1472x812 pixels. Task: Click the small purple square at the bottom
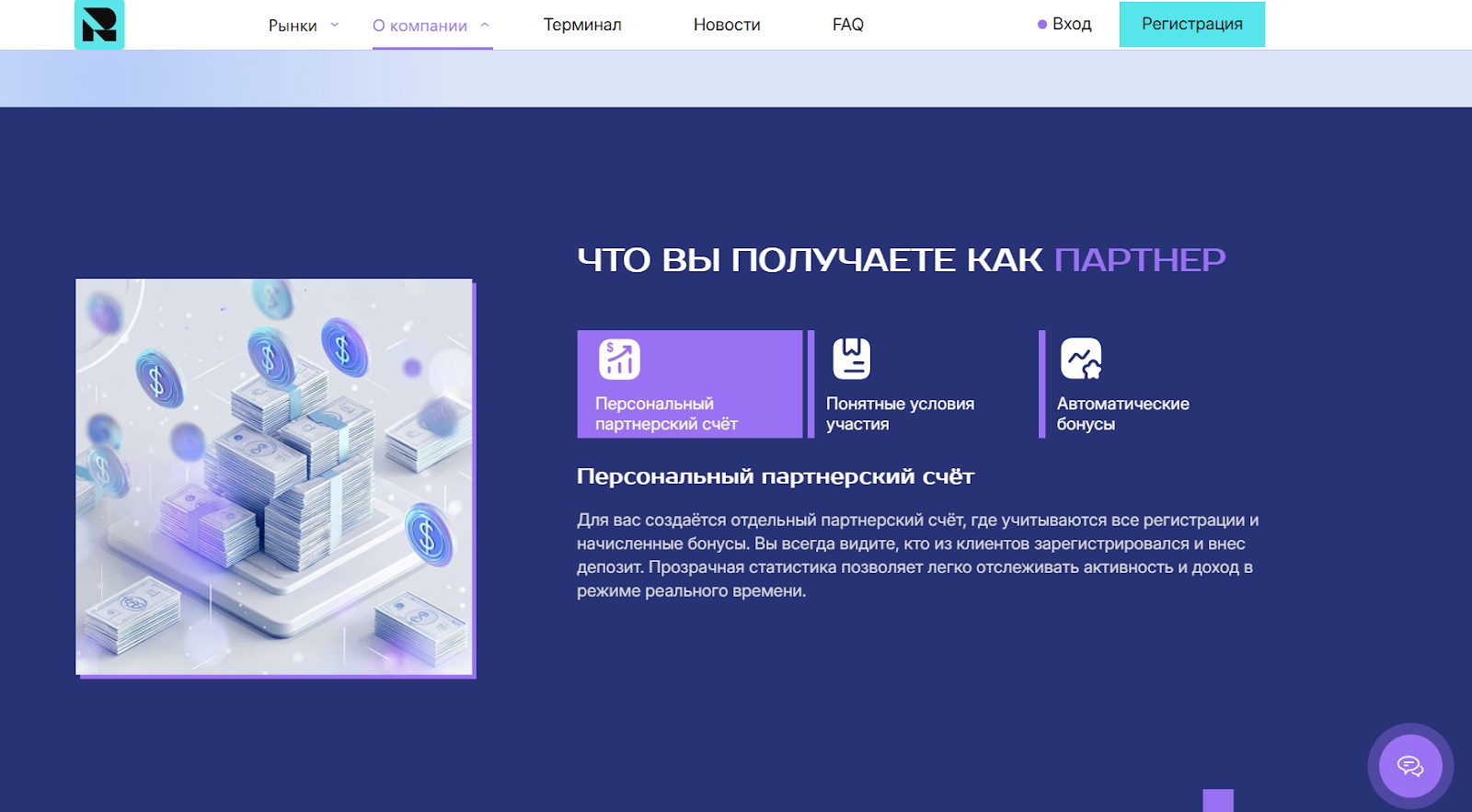tap(1217, 800)
